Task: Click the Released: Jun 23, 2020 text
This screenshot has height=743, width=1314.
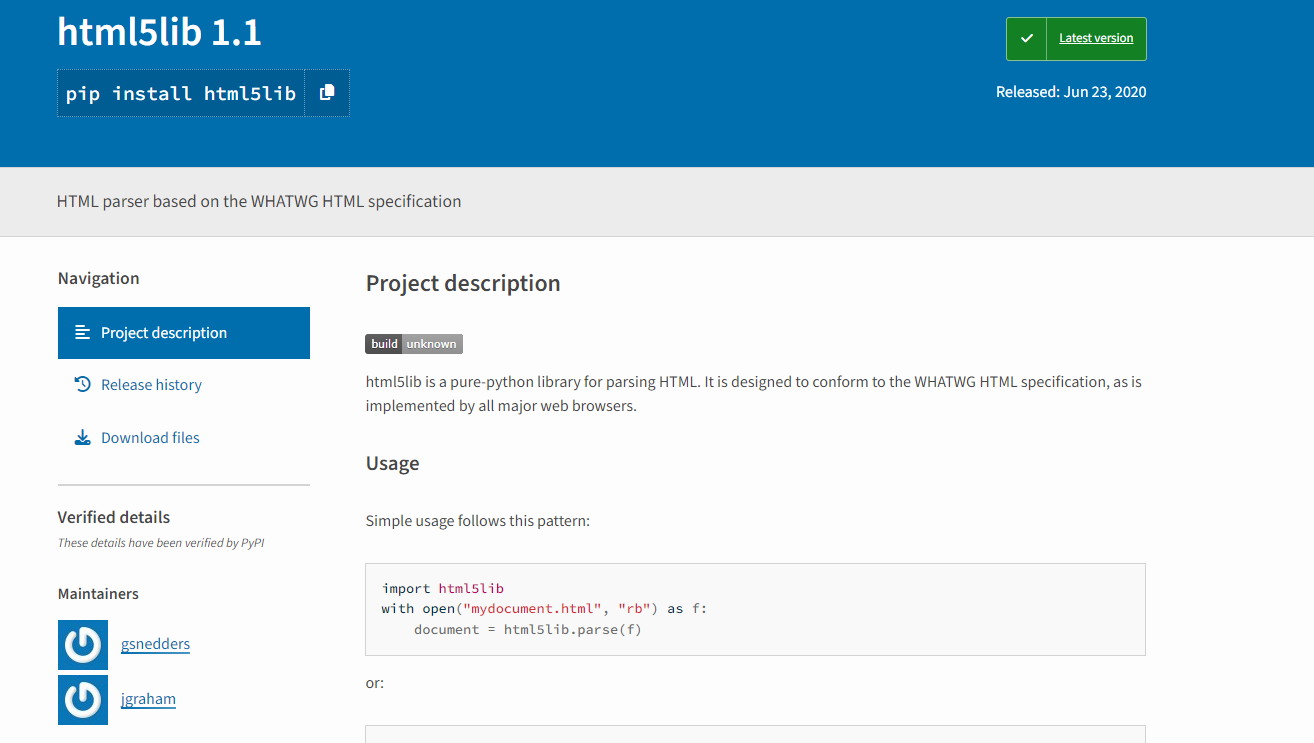Action: (x=1071, y=92)
